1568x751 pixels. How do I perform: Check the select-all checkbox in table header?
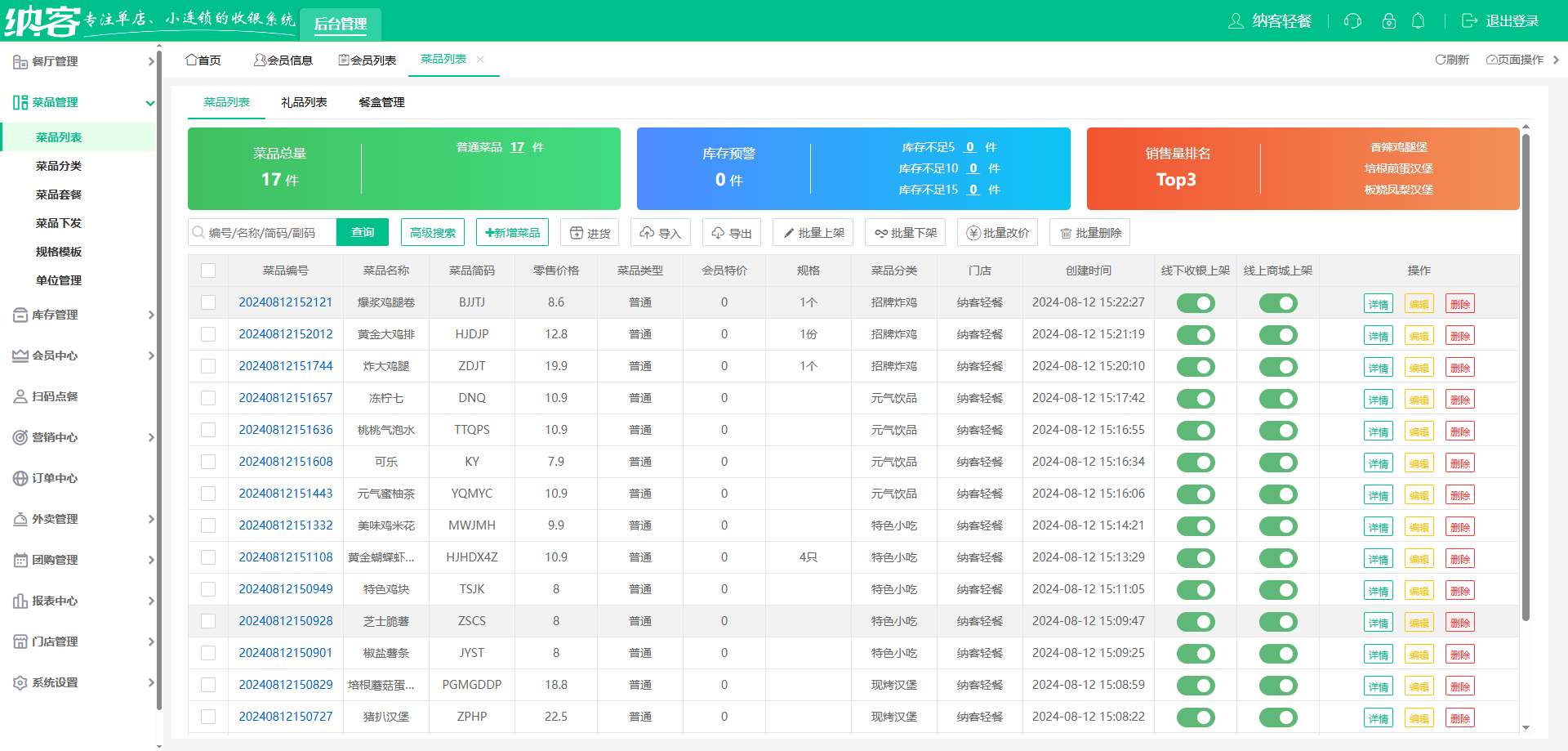point(208,270)
